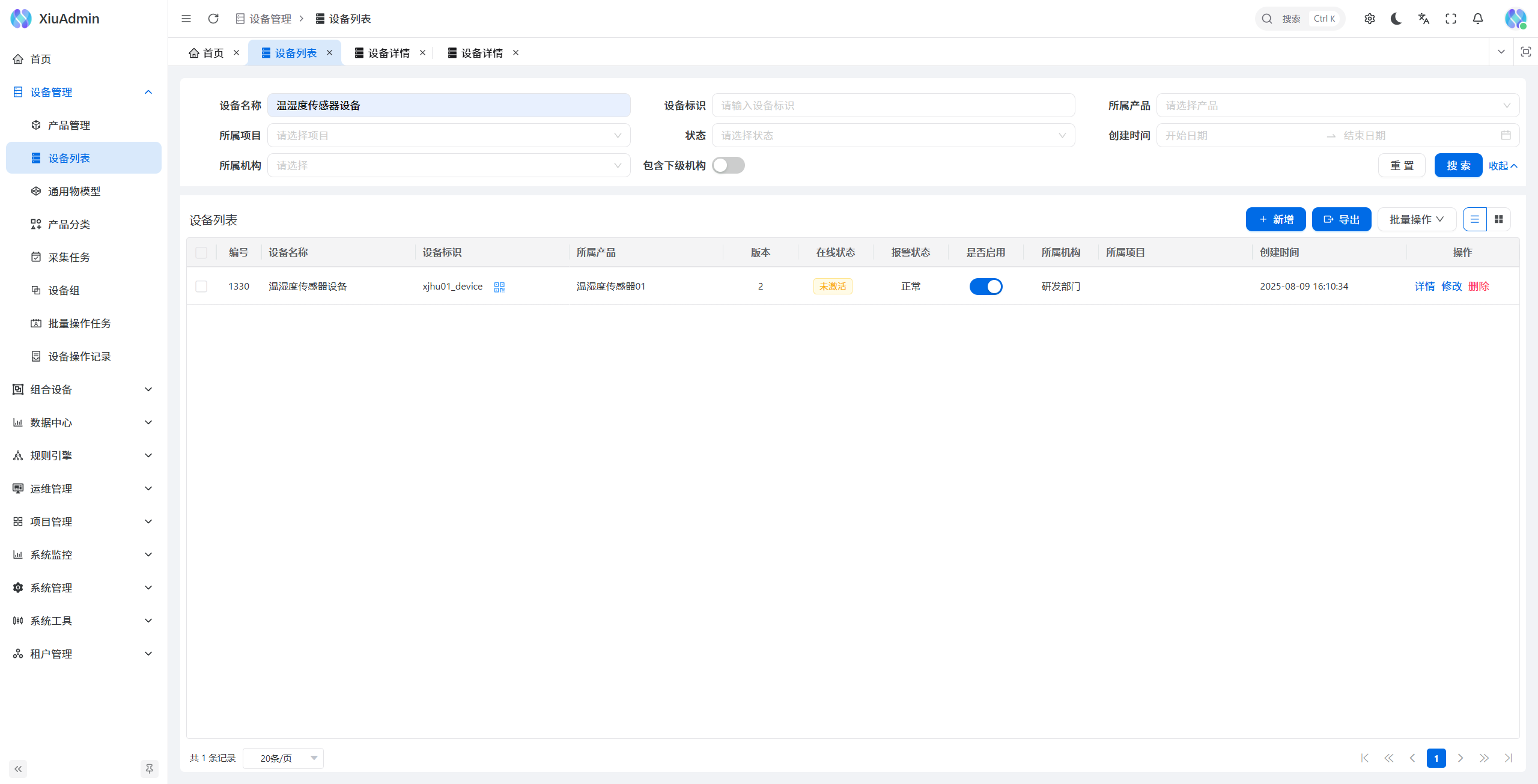The height and width of the screenshot is (784, 1538).
Task: Collapse the sidebar with the hamburger icon
Action: [186, 19]
